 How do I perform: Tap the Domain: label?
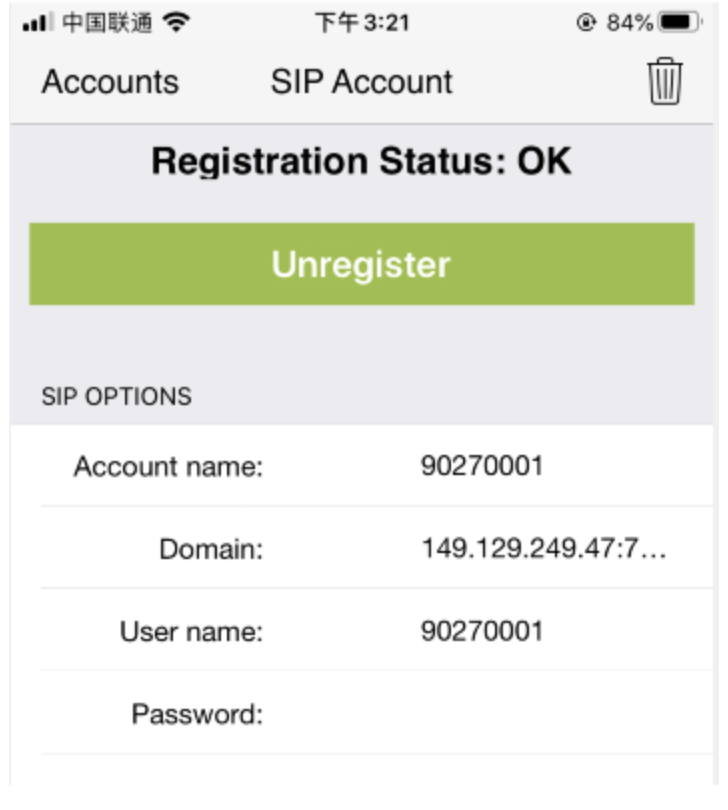pos(211,549)
